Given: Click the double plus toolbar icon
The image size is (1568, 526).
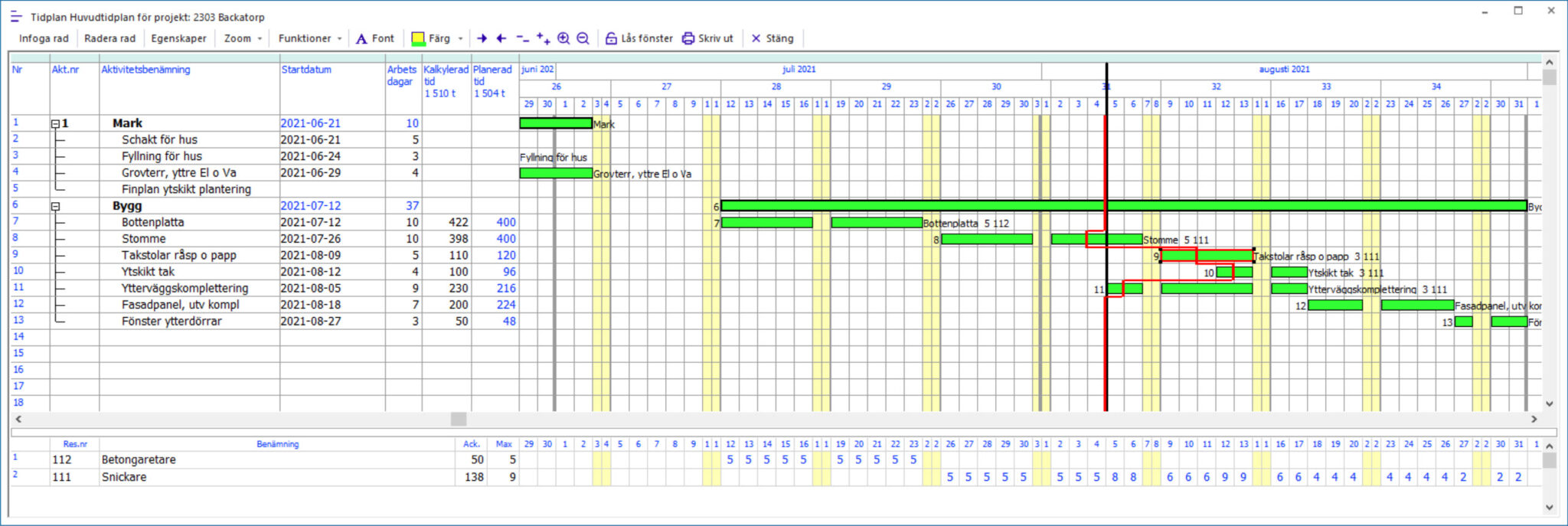Looking at the screenshot, I should pyautogui.click(x=543, y=38).
